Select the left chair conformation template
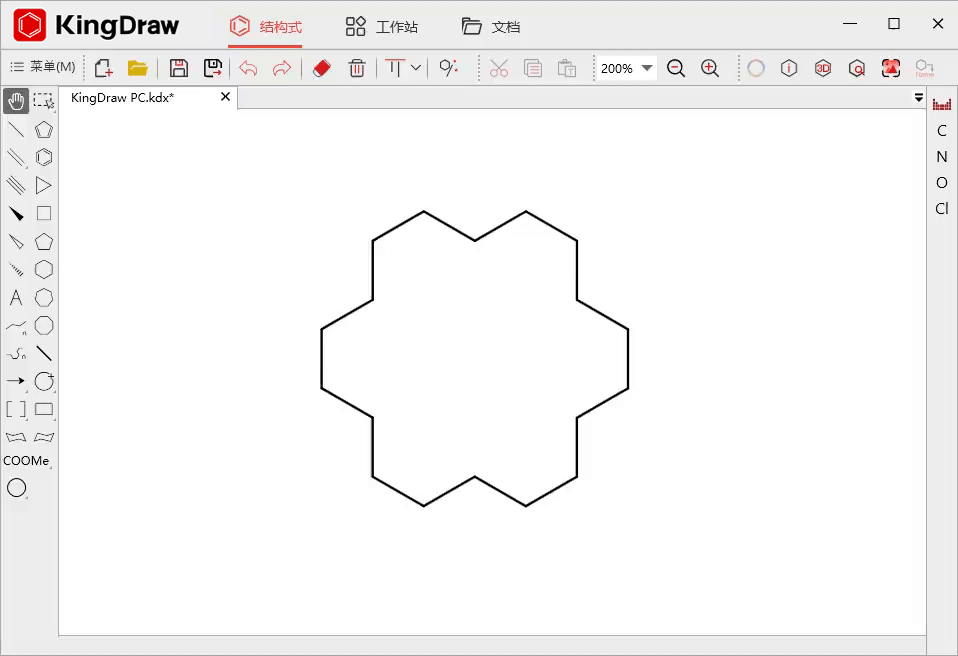 (x=16, y=437)
